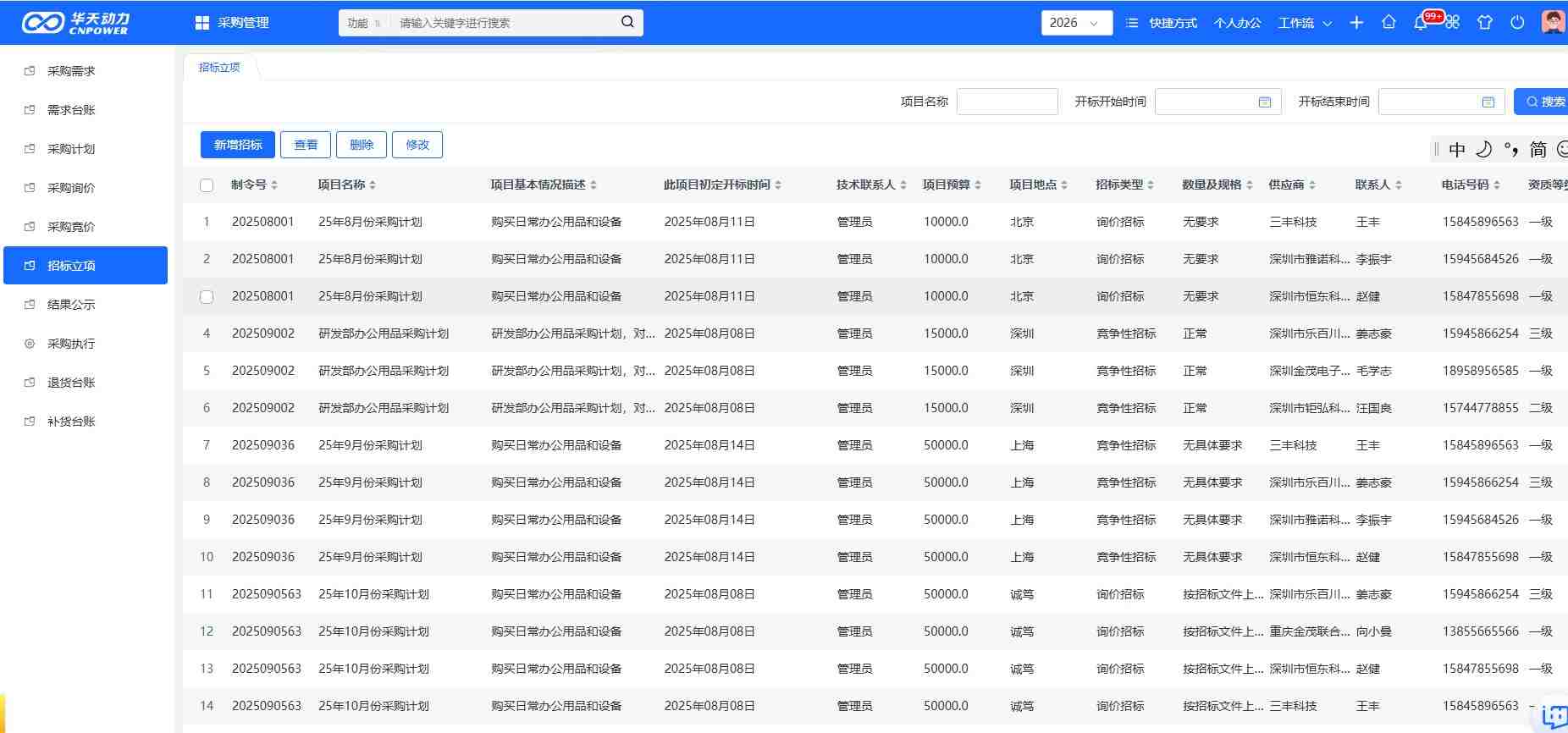The width and height of the screenshot is (1568, 733).
Task: Click calendar icon in 开标开始时间 field
Action: pyautogui.click(x=1265, y=102)
